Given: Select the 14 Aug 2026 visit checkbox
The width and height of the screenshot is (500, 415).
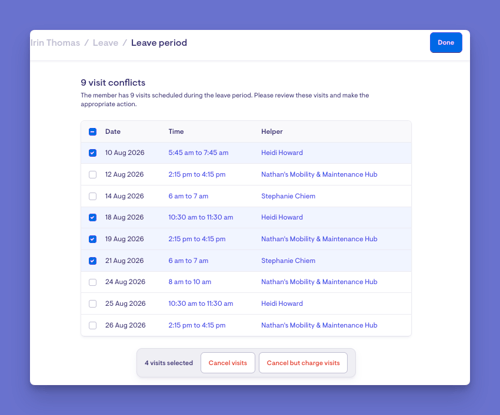Looking at the screenshot, I should click(x=93, y=196).
